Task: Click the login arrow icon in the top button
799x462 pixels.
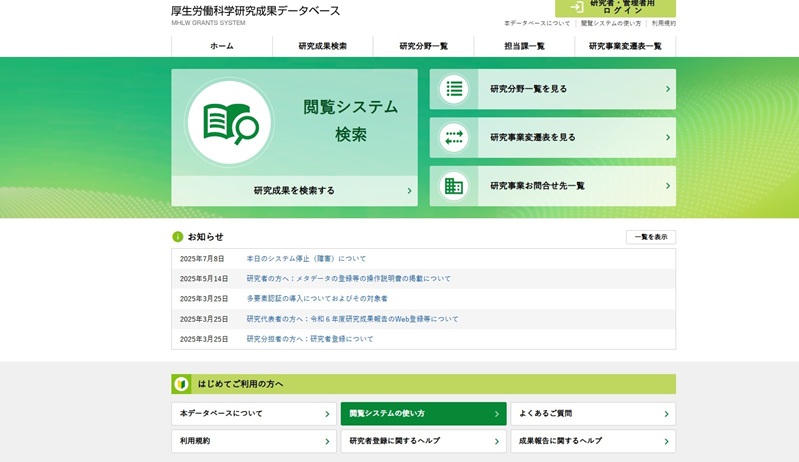Action: tap(576, 7)
